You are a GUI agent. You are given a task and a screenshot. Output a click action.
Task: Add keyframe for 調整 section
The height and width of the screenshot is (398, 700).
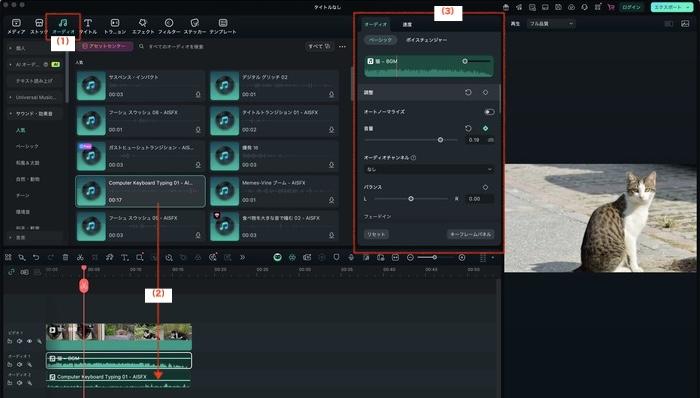coord(485,92)
